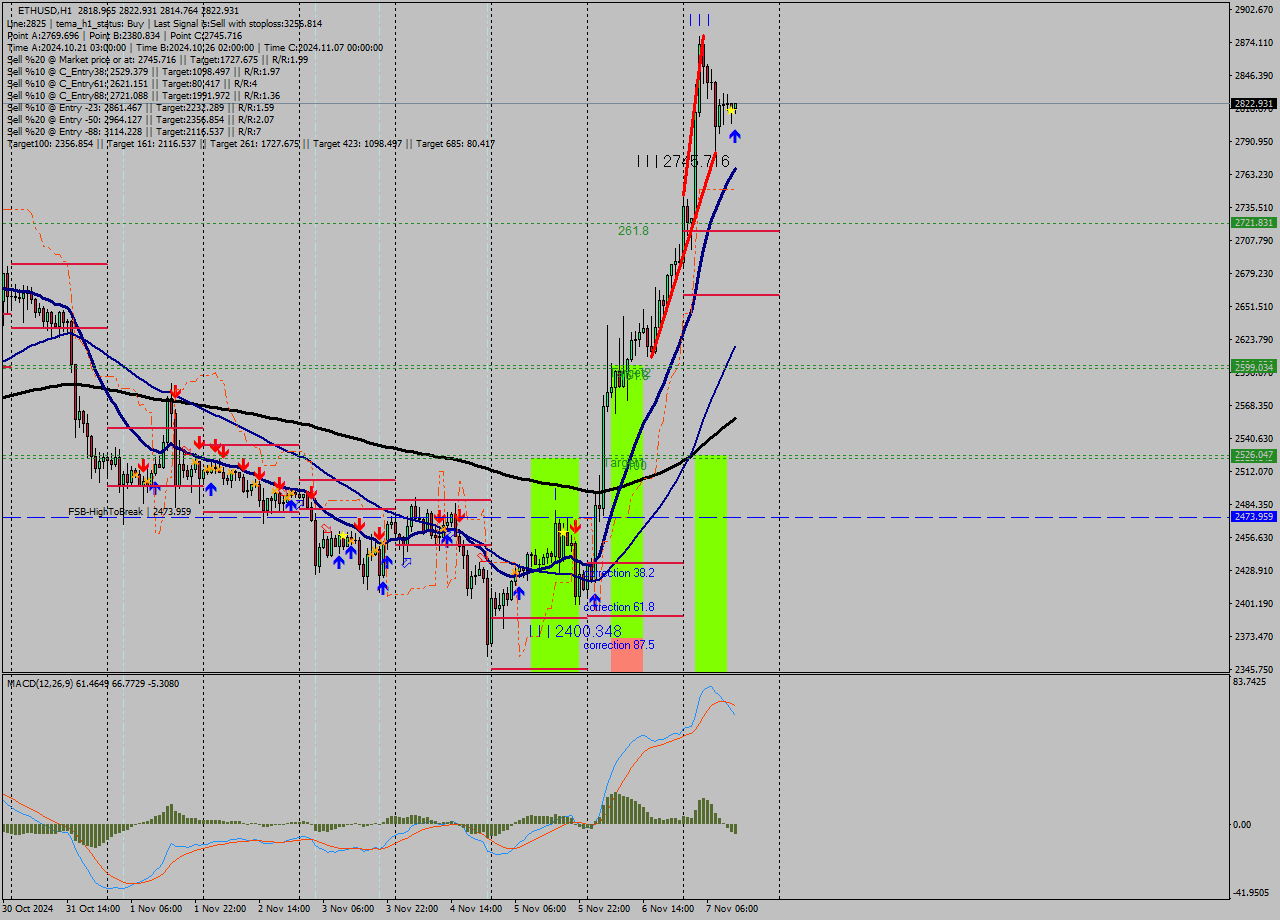Click the 'Target100: 2356.854' targets line
The width and height of the screenshot is (1280, 920).
[x=250, y=143]
